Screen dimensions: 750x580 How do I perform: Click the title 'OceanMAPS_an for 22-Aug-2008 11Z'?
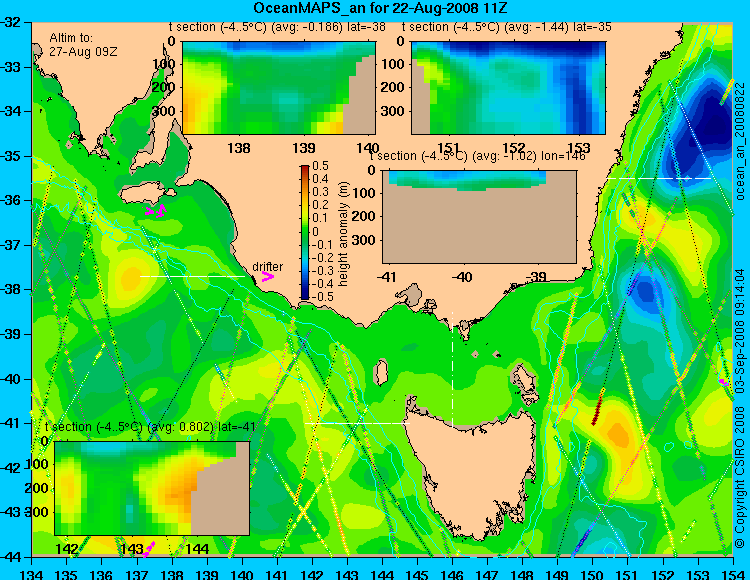[380, 8]
